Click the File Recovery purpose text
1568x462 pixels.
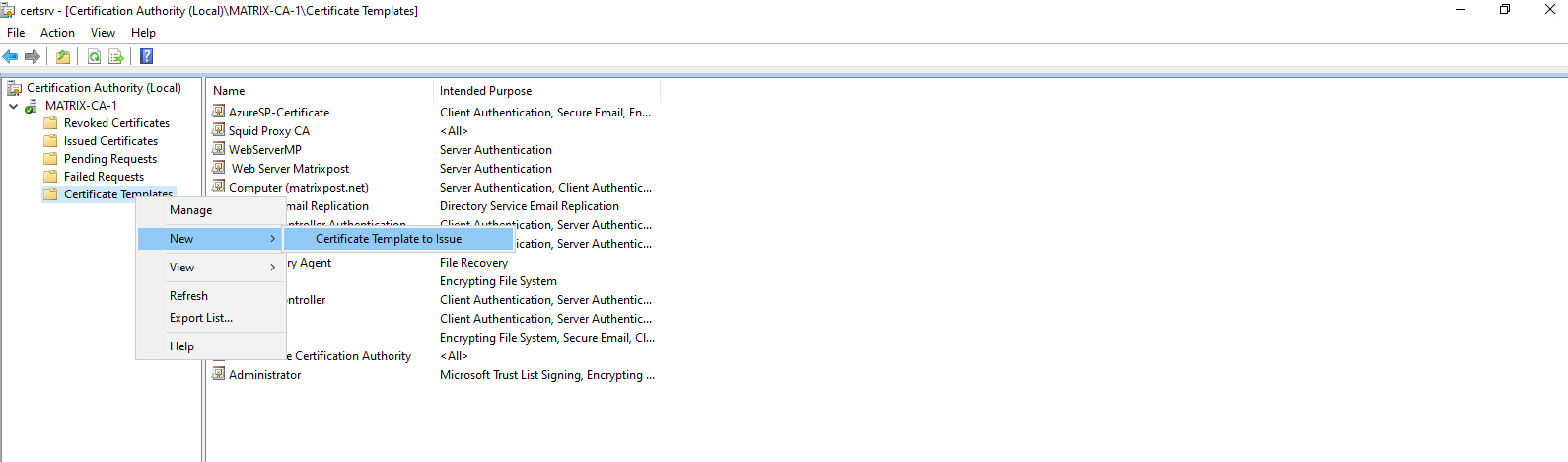click(473, 263)
